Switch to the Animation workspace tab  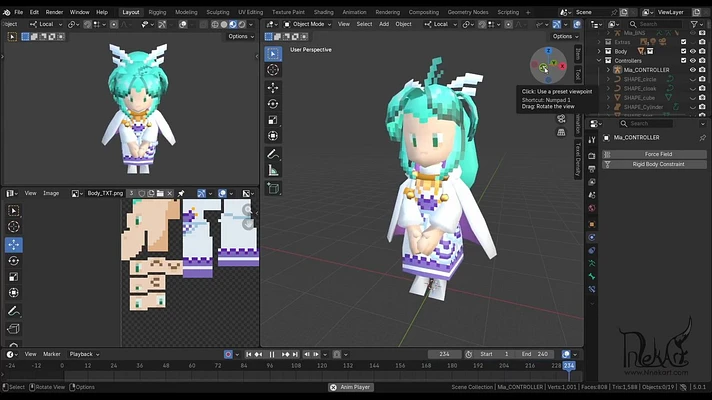coord(354,12)
